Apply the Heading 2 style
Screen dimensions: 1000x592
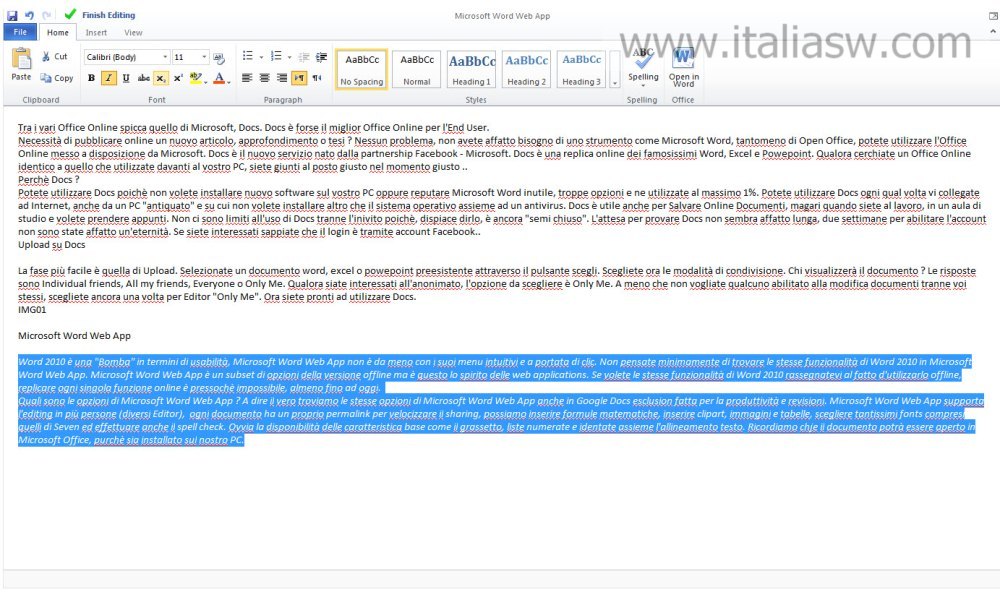pos(526,69)
